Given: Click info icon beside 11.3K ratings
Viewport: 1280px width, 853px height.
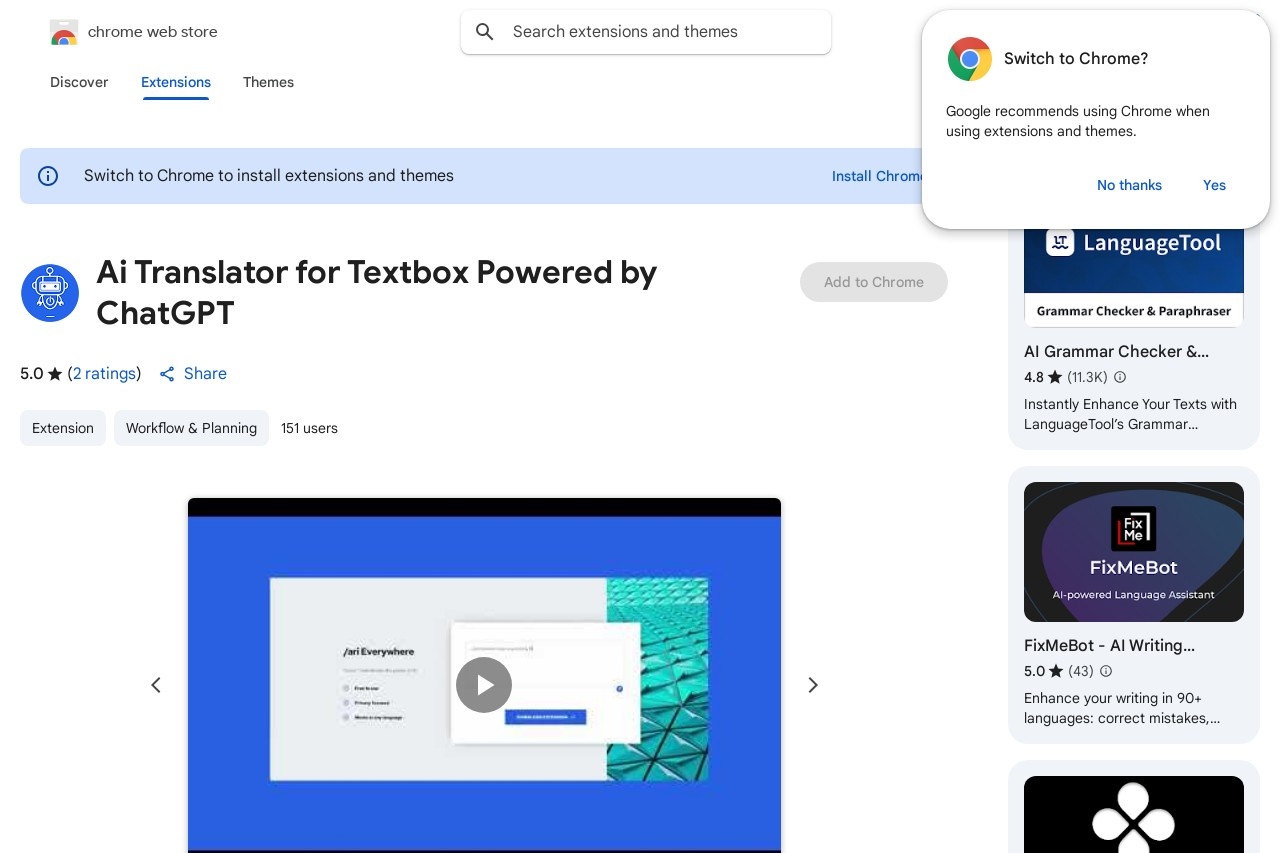Looking at the screenshot, I should tap(1120, 377).
